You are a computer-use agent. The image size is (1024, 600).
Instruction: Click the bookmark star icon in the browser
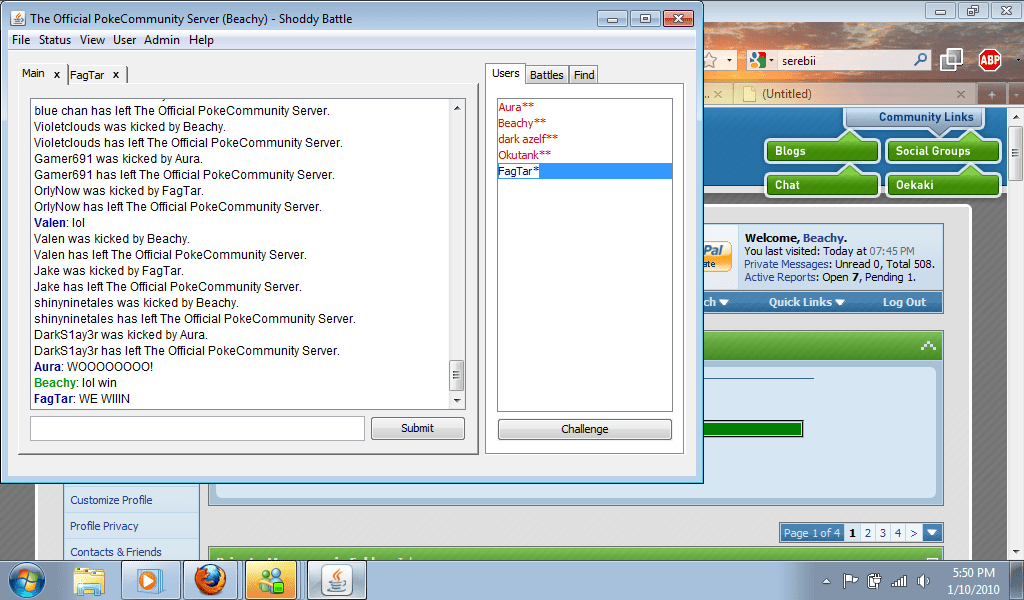coord(711,61)
